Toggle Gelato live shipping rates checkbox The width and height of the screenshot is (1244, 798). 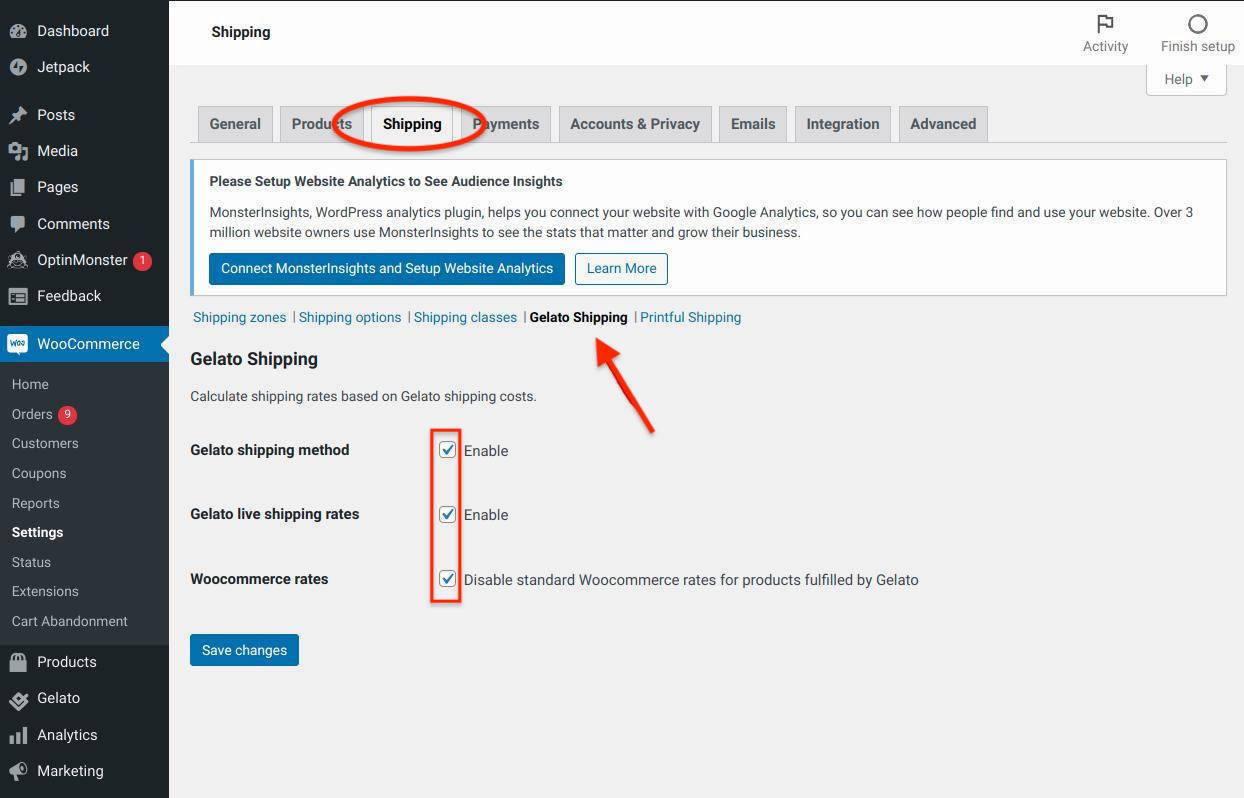tap(448, 514)
